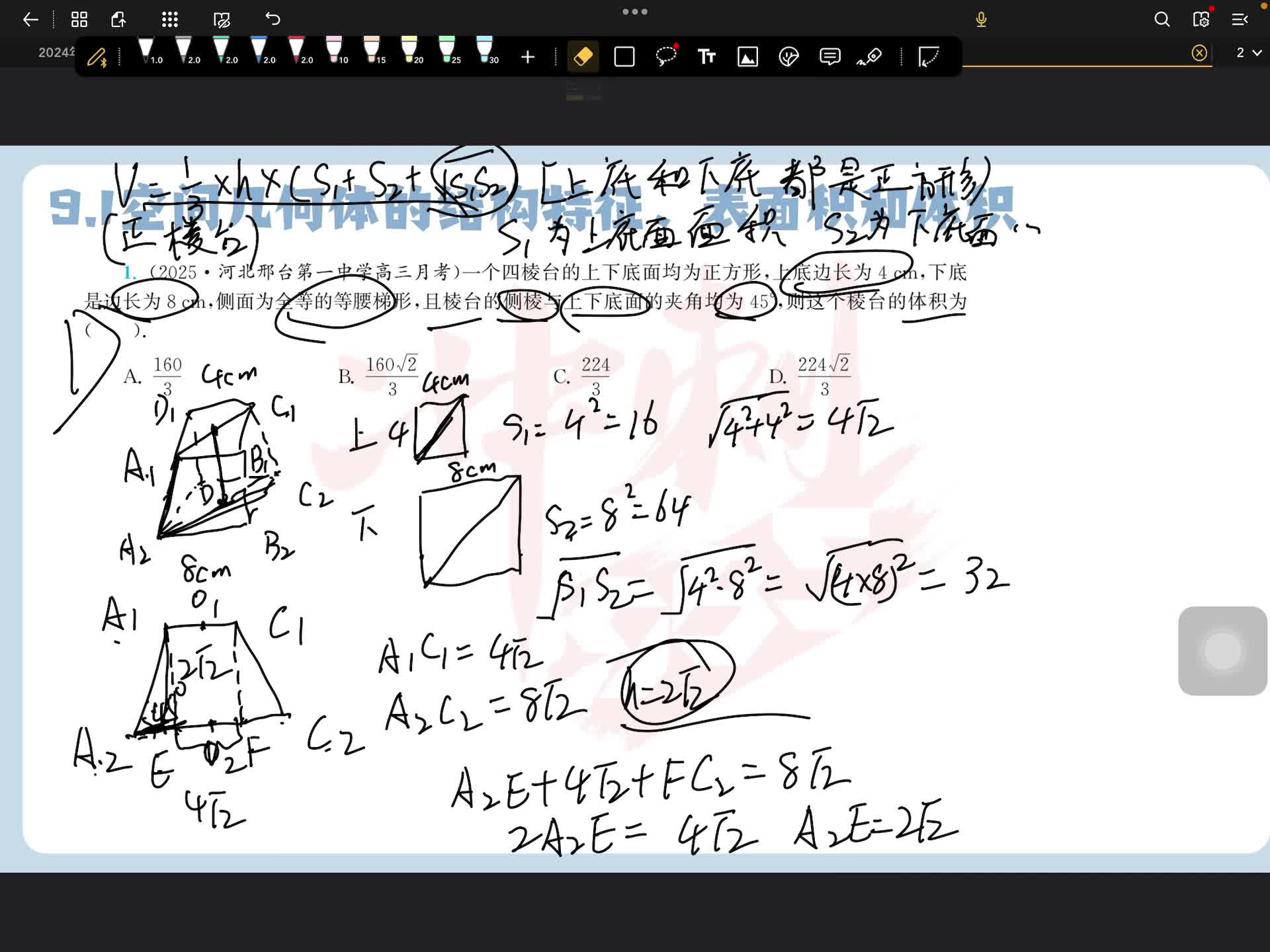Select the lasso selection tool
The image size is (1270, 952).
click(666, 57)
